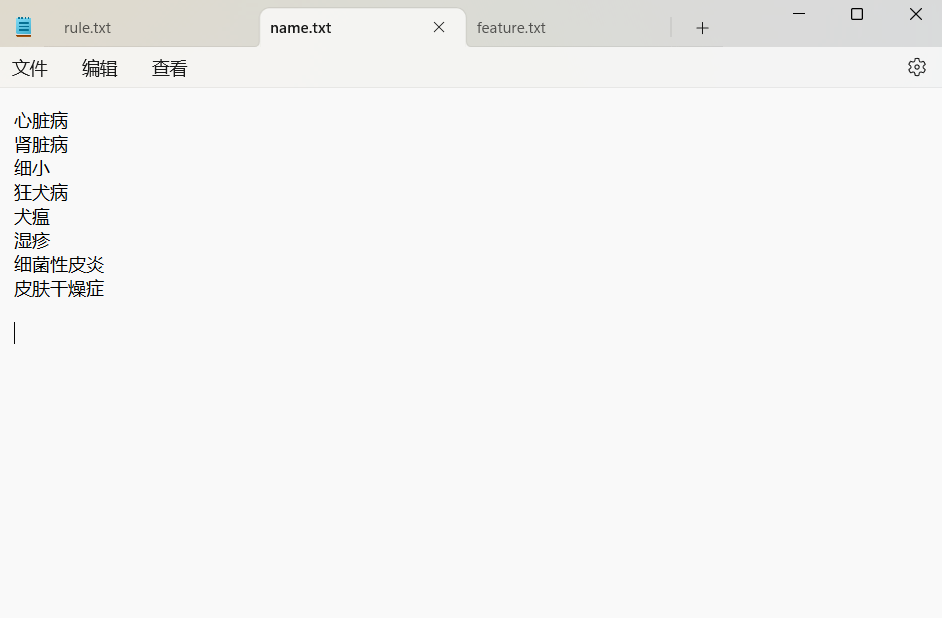Add a new tab with plus icon
This screenshot has height=618, width=942.
(x=702, y=28)
